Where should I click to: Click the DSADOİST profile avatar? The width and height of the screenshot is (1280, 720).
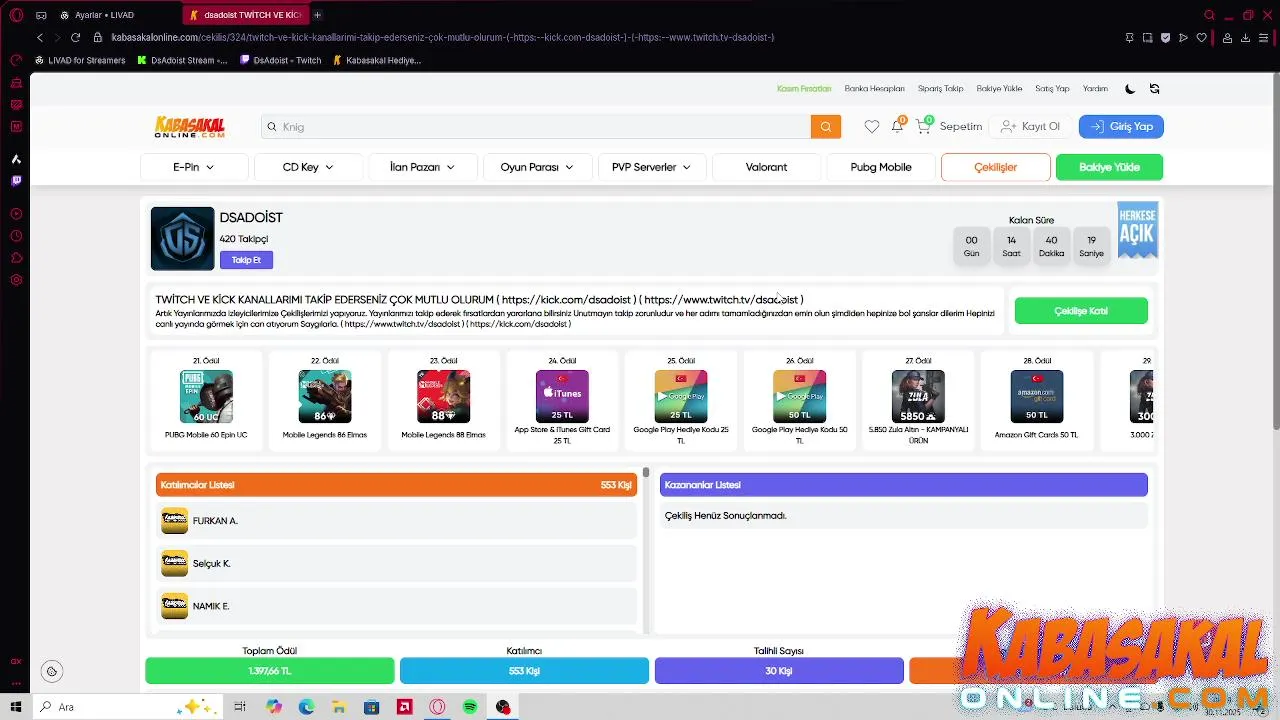click(x=182, y=239)
